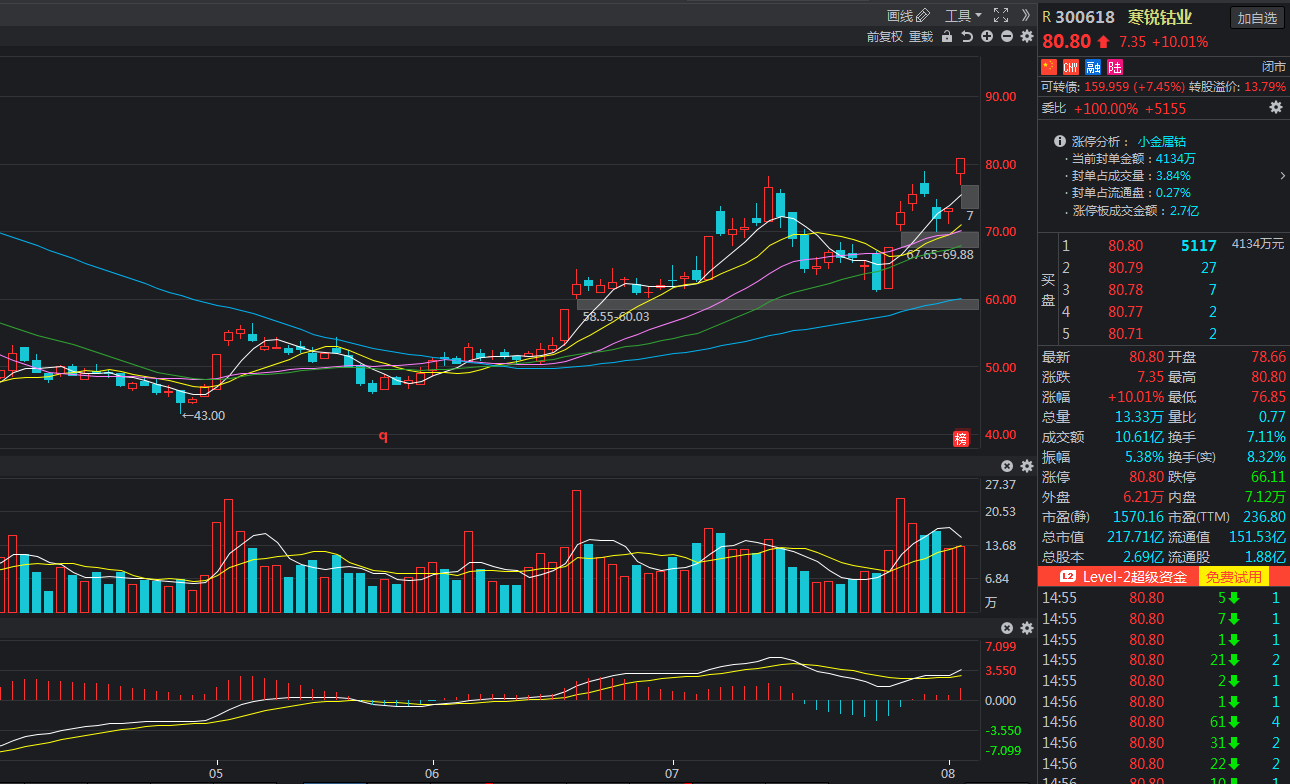Image resolution: width=1290 pixels, height=784 pixels.
Task: Toggle the chart lock icon
Action: [946, 37]
